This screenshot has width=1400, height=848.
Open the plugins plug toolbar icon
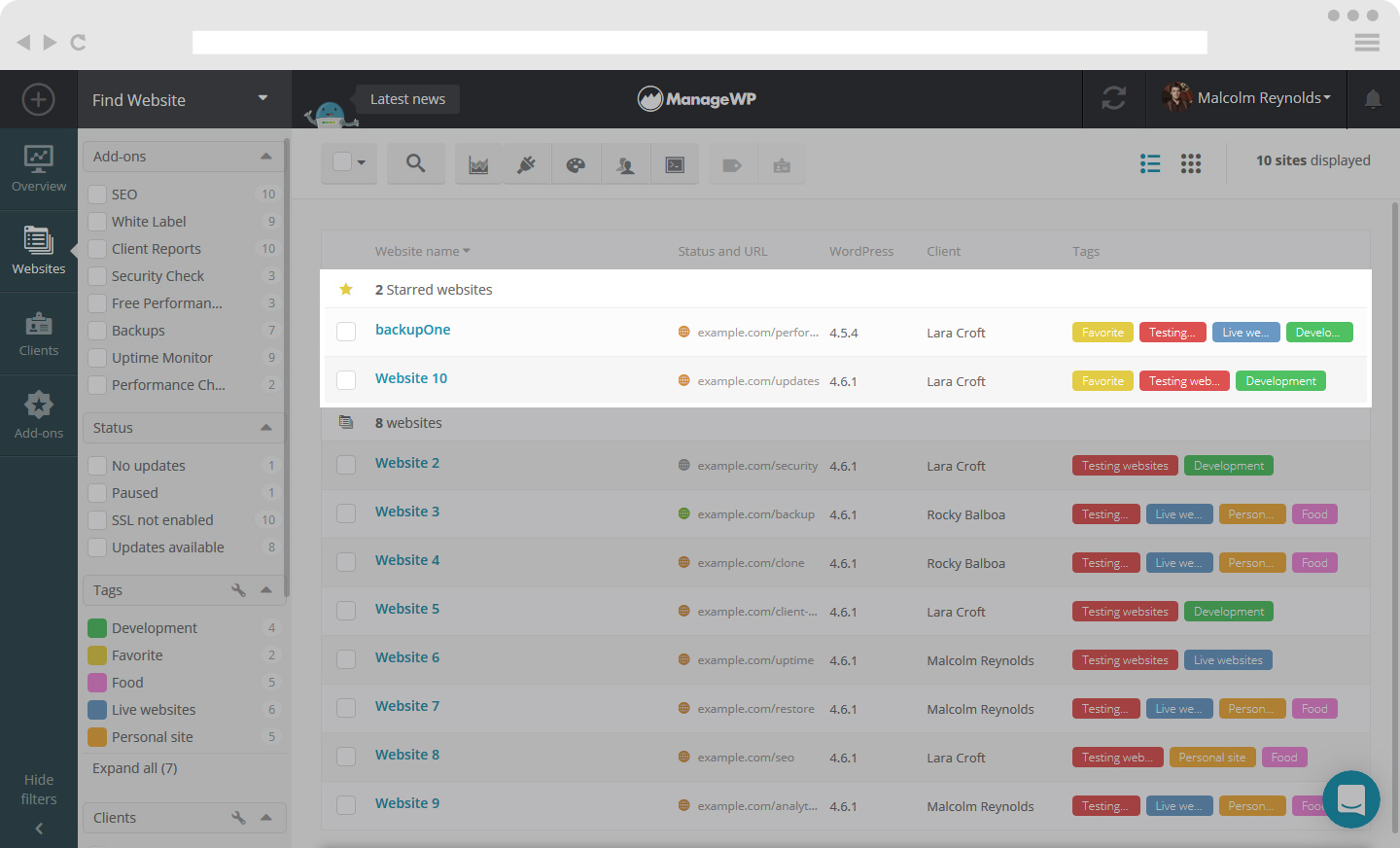tap(527, 165)
